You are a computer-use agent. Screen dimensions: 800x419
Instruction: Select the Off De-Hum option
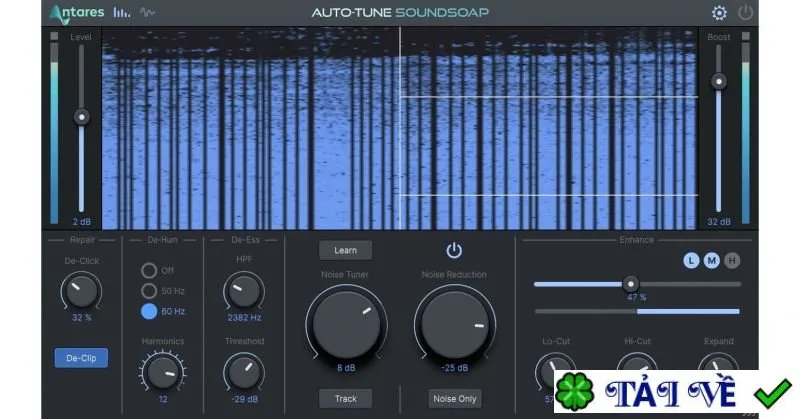(x=149, y=270)
